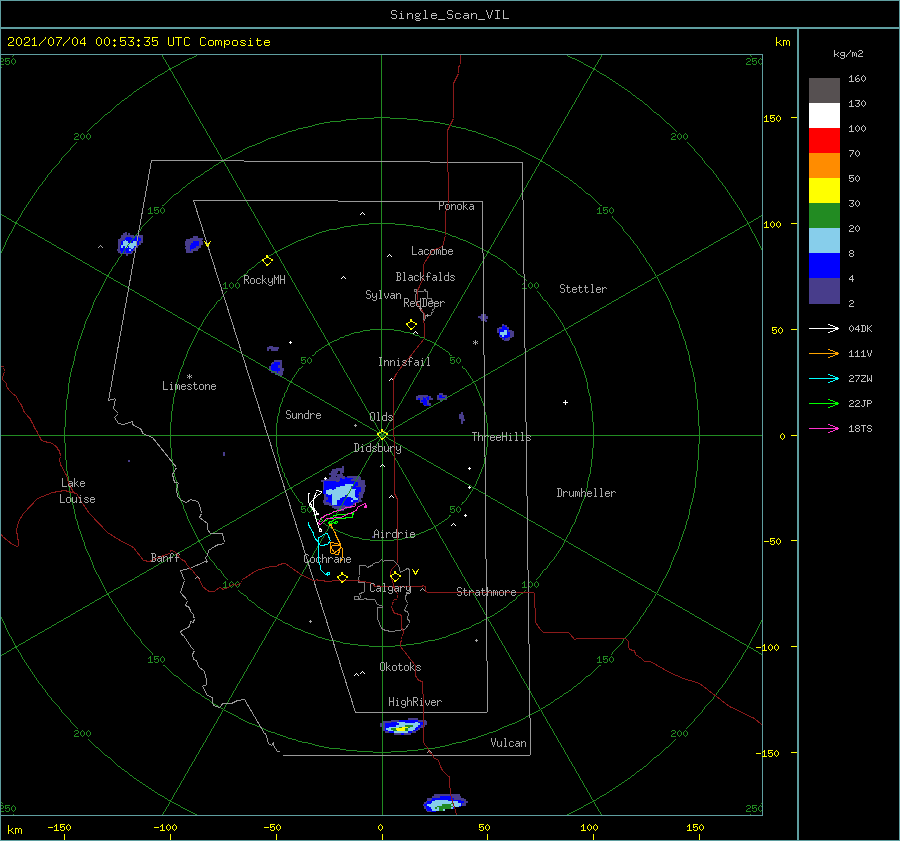Click the Limestone label
Image resolution: width=900 pixels, height=841 pixels.
[x=189, y=386]
